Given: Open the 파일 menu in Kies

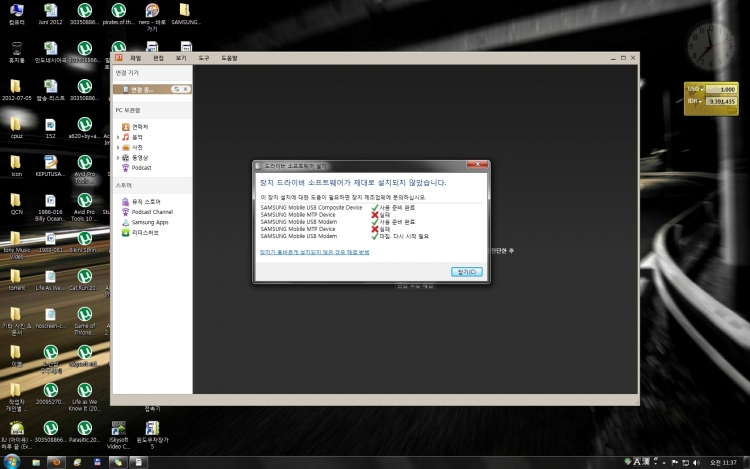Looking at the screenshot, I should [136, 59].
